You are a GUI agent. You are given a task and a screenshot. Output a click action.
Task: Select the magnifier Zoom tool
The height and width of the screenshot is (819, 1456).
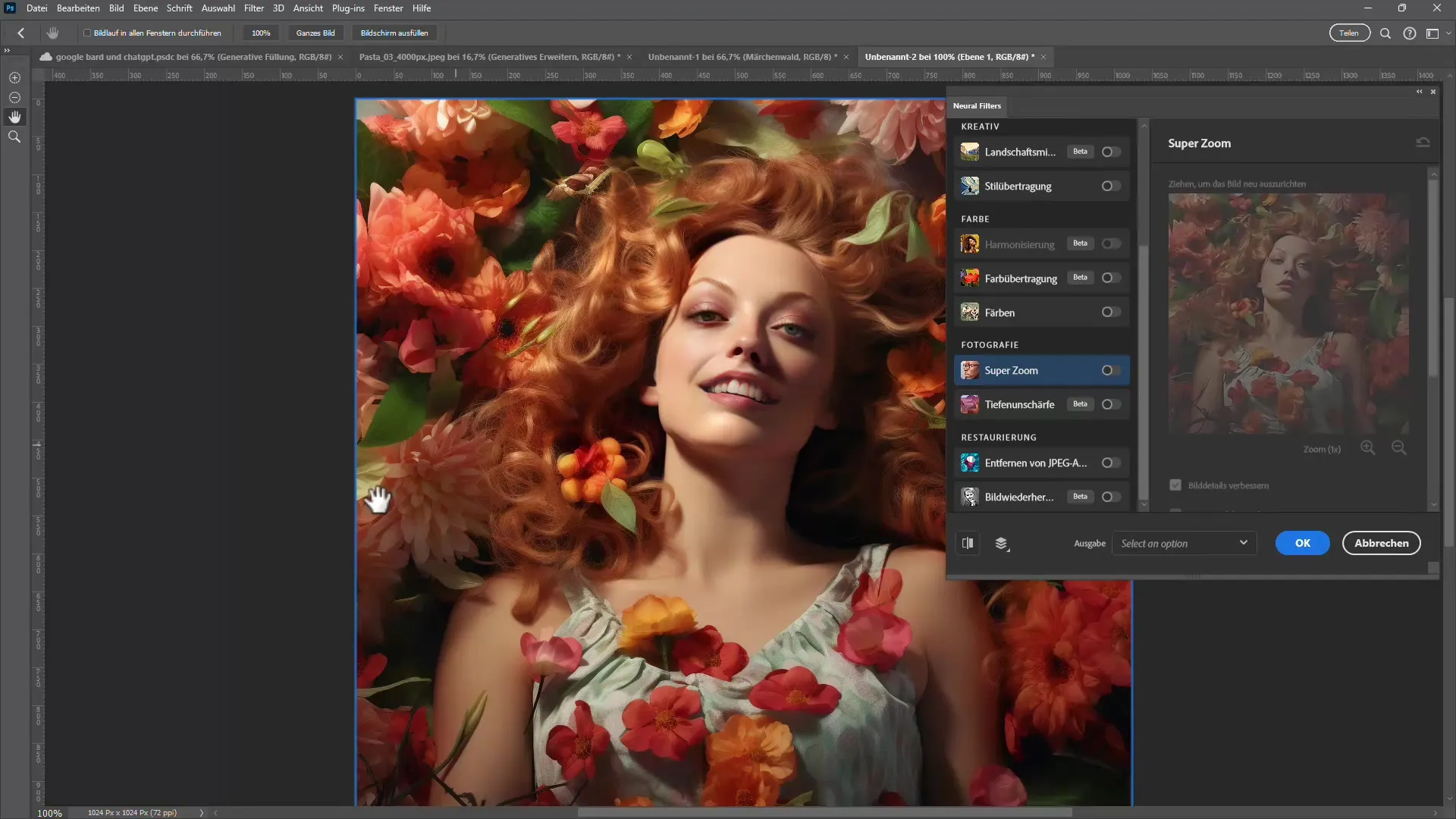[x=14, y=136]
